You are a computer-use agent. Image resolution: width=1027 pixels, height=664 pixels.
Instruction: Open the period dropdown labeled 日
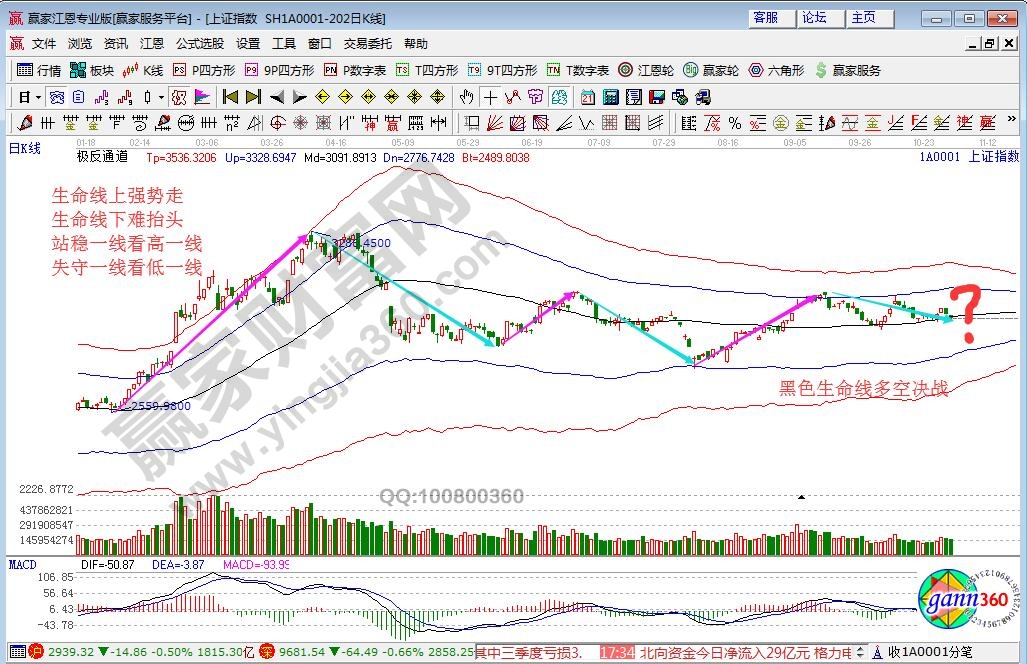(x=29, y=97)
